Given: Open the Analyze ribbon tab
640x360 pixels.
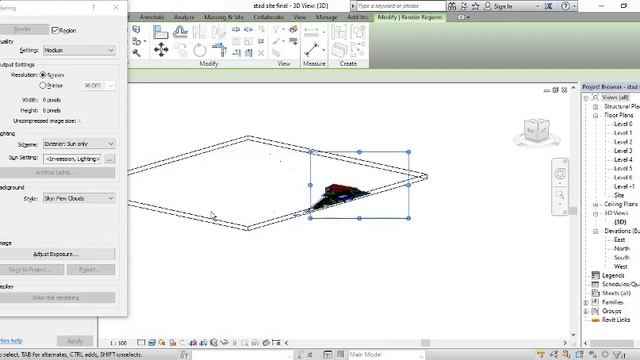Looking at the screenshot, I should point(184,17).
